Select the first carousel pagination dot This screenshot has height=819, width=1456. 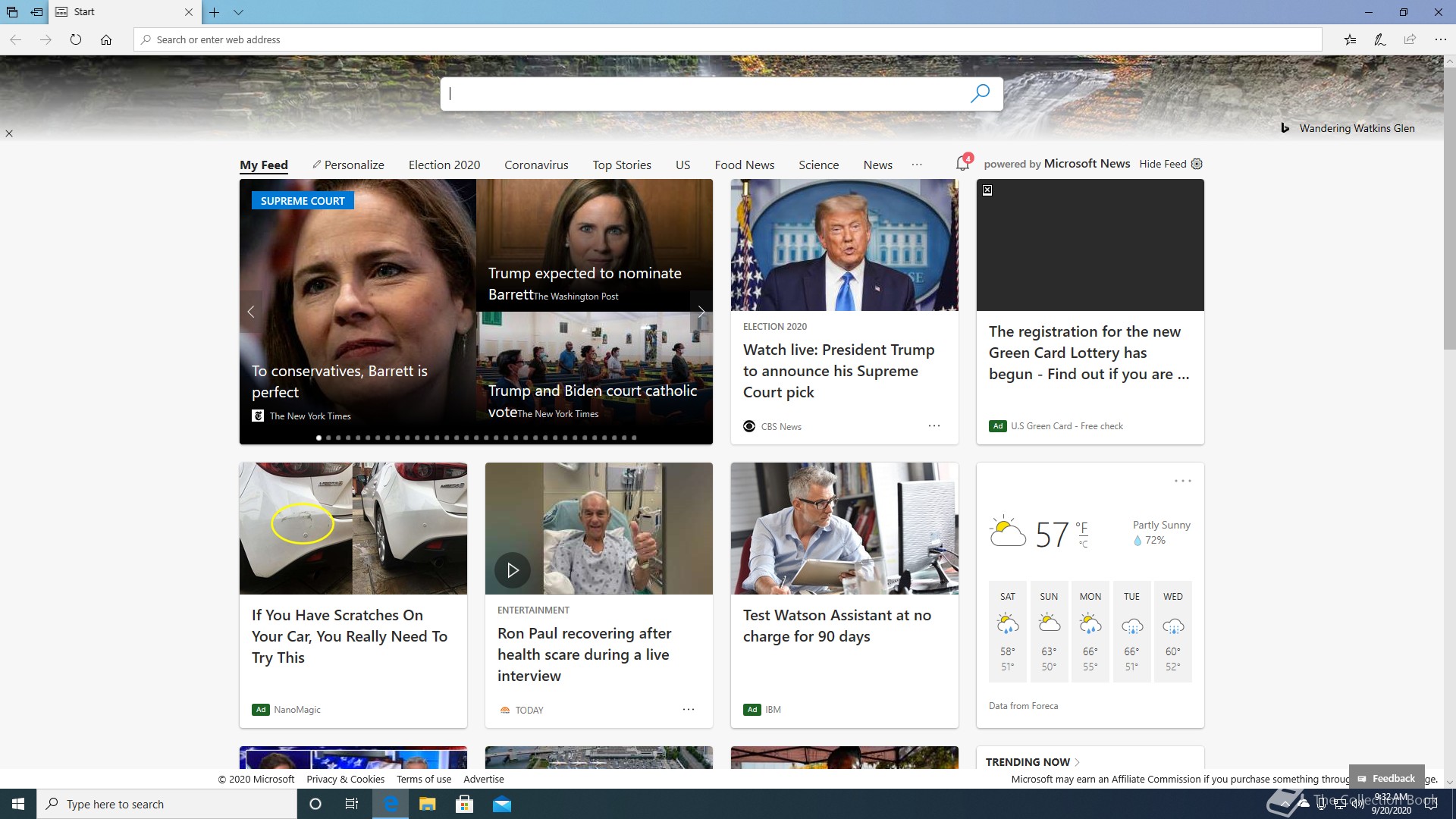pos(318,438)
